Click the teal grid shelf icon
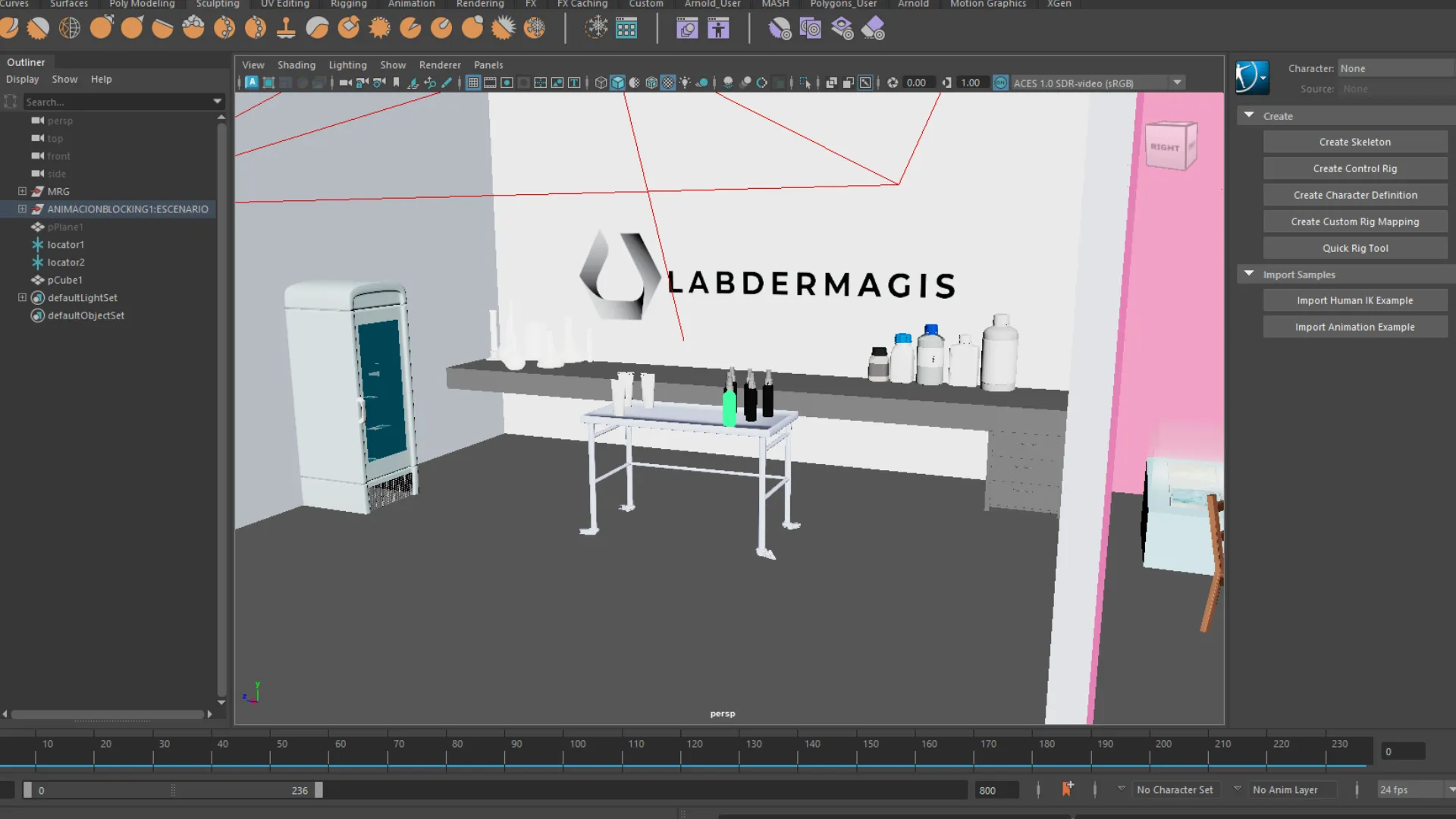 click(626, 29)
